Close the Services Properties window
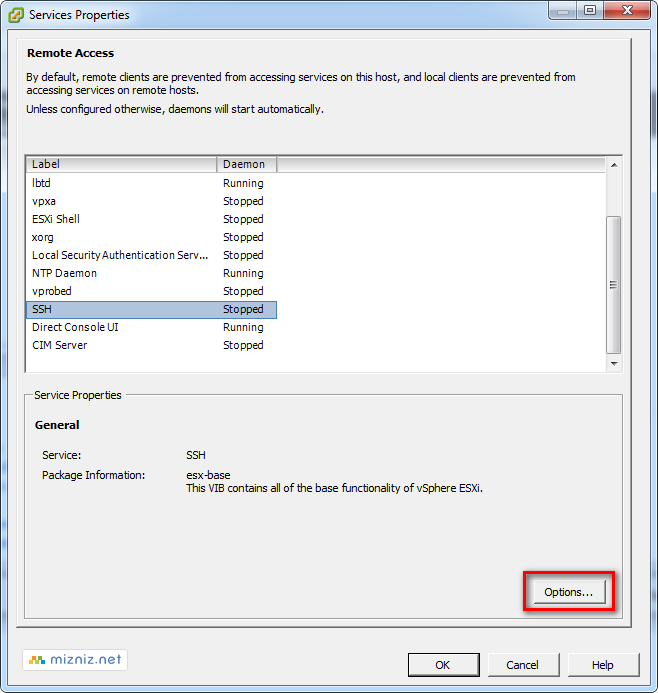Screen dimensions: 658x693 pyautogui.click(x=627, y=10)
